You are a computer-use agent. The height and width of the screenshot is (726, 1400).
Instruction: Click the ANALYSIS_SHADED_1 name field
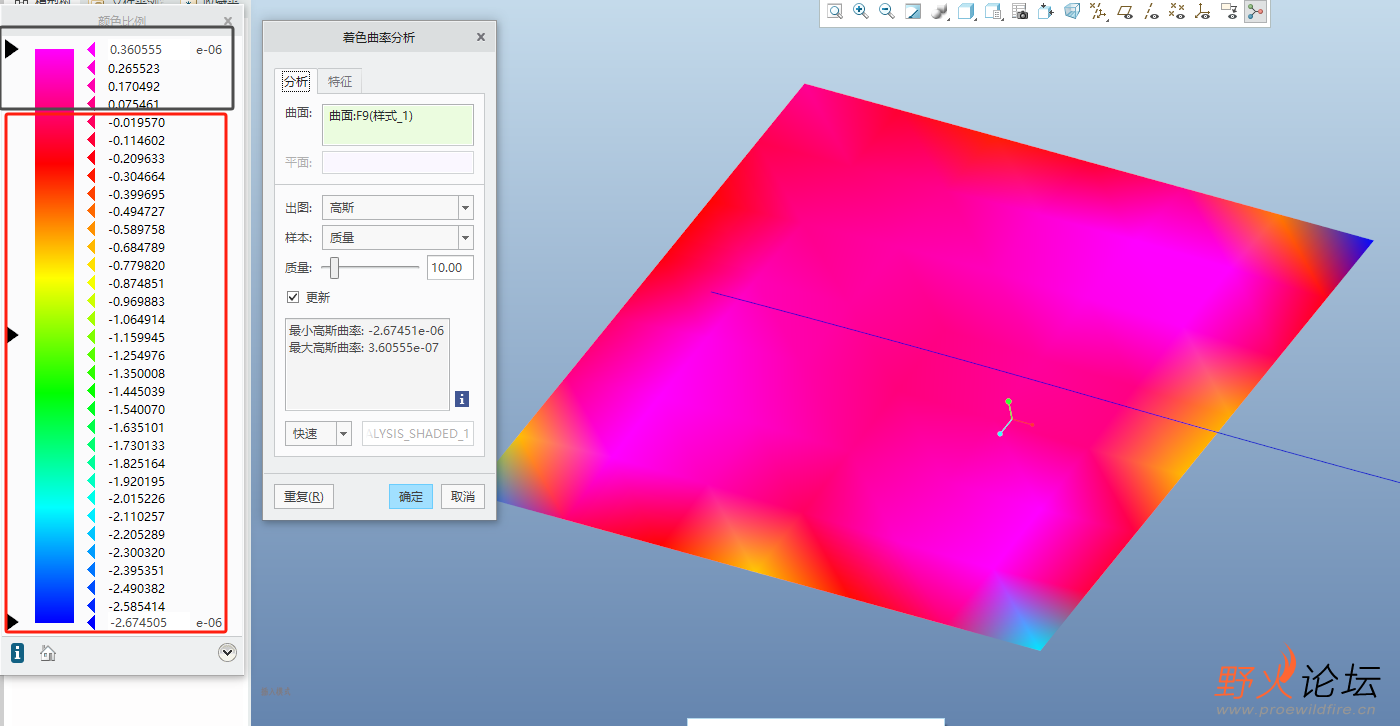click(418, 434)
